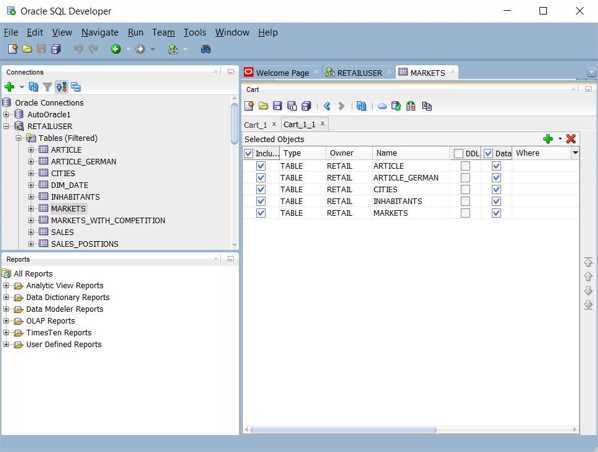Toggle the Include all header checkbox

pyautogui.click(x=248, y=153)
